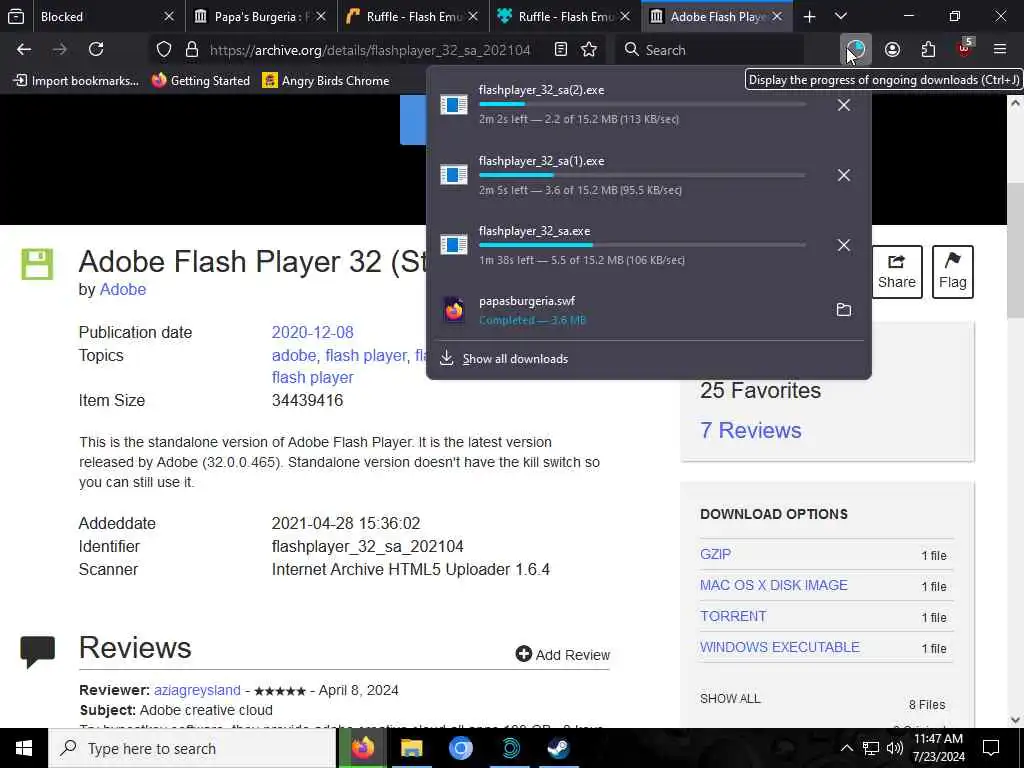
Task: Click the green floppy disk software icon
Action: [x=37, y=264]
